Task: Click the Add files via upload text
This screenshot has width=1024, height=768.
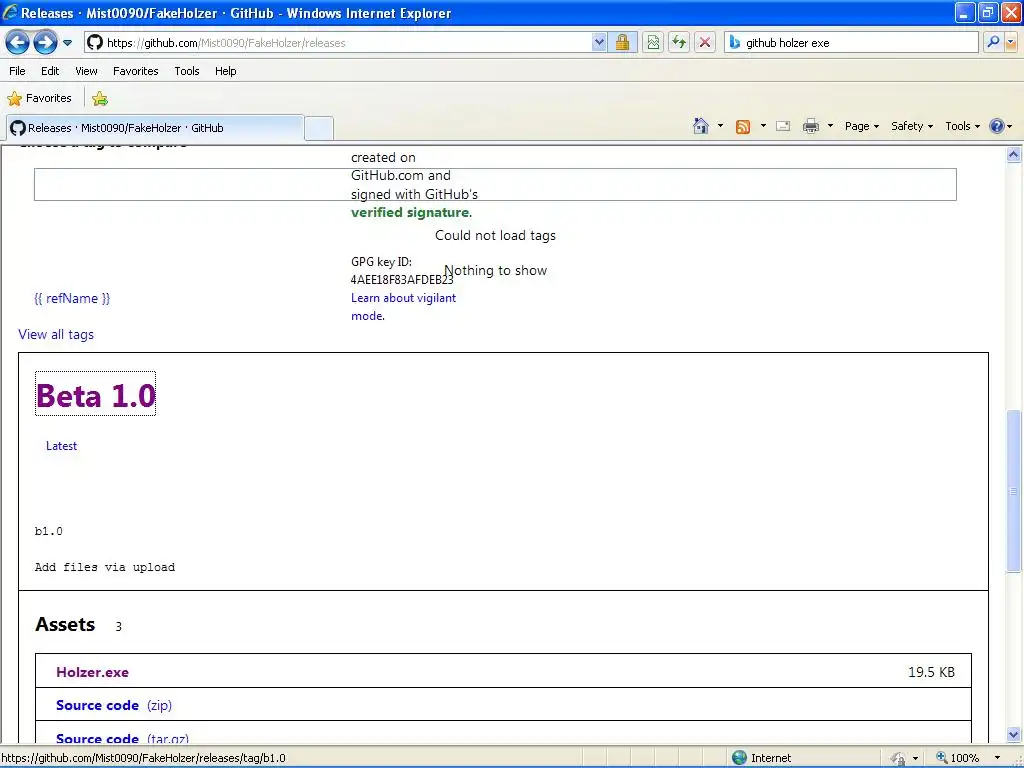Action: (x=104, y=567)
